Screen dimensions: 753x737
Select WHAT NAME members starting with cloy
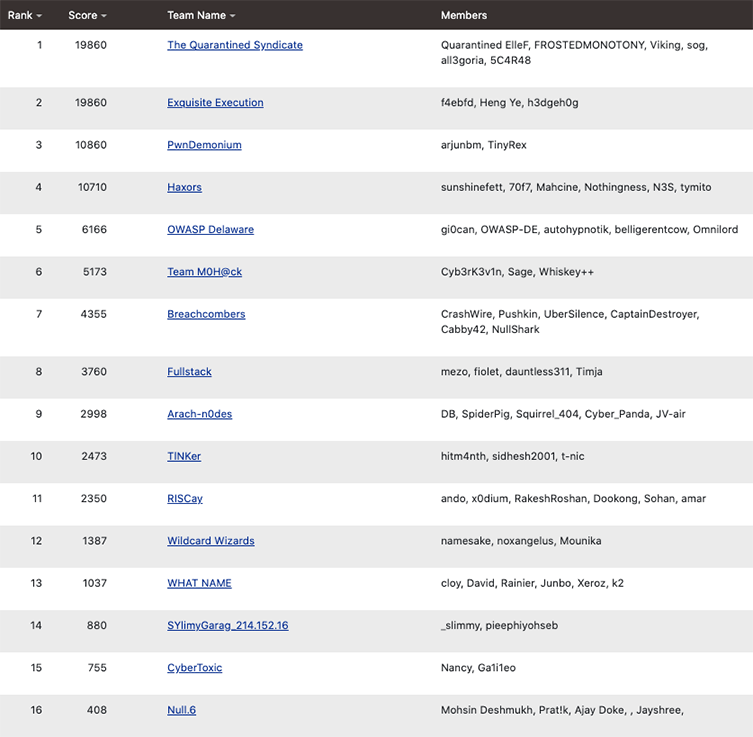click(532, 582)
